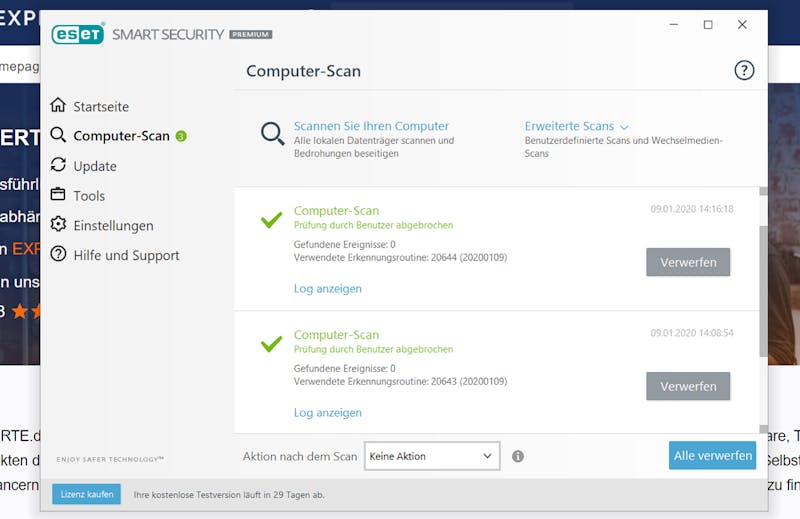Open the Tools section

tap(89, 196)
